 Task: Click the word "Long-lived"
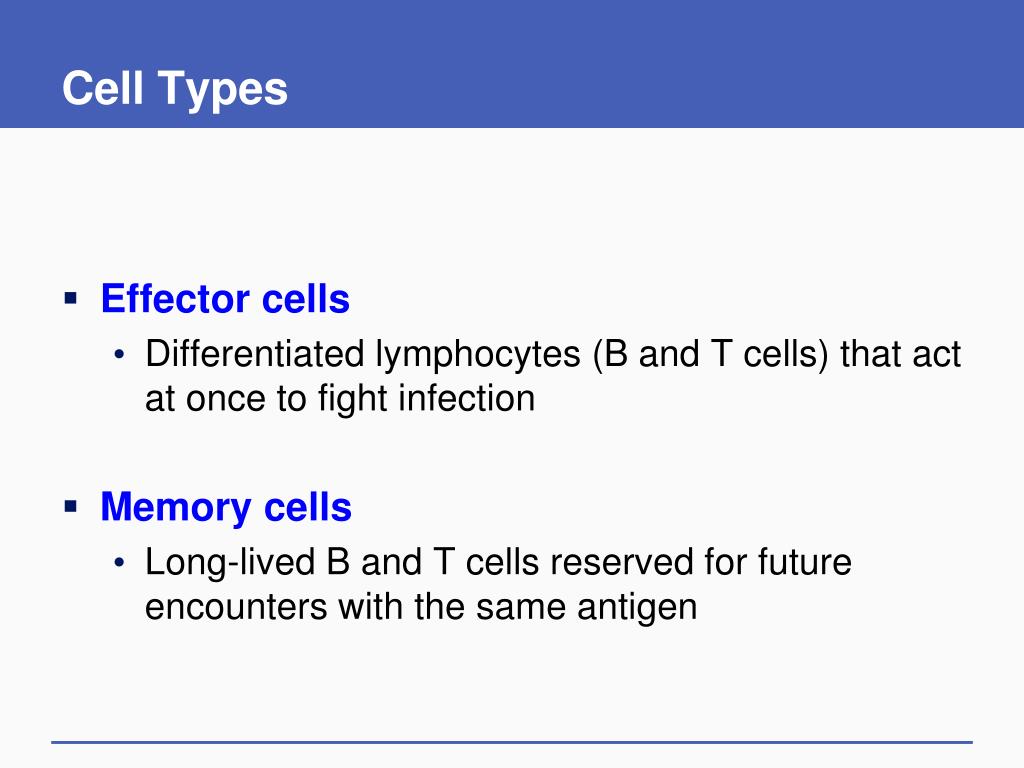tap(230, 562)
